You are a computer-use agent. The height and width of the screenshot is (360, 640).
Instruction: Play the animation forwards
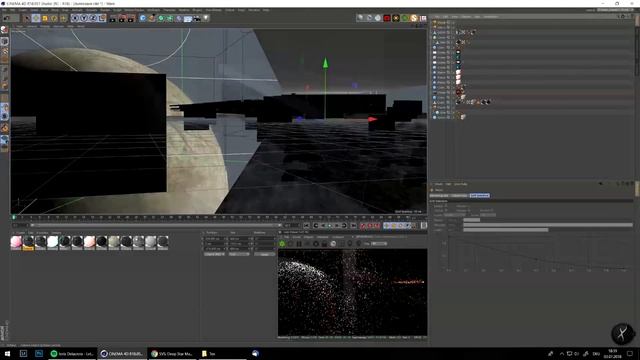(330, 225)
